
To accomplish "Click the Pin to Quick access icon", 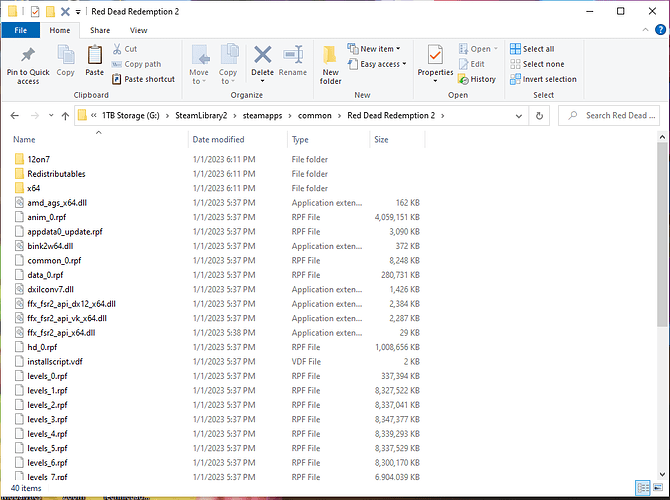I will pyautogui.click(x=28, y=58).
